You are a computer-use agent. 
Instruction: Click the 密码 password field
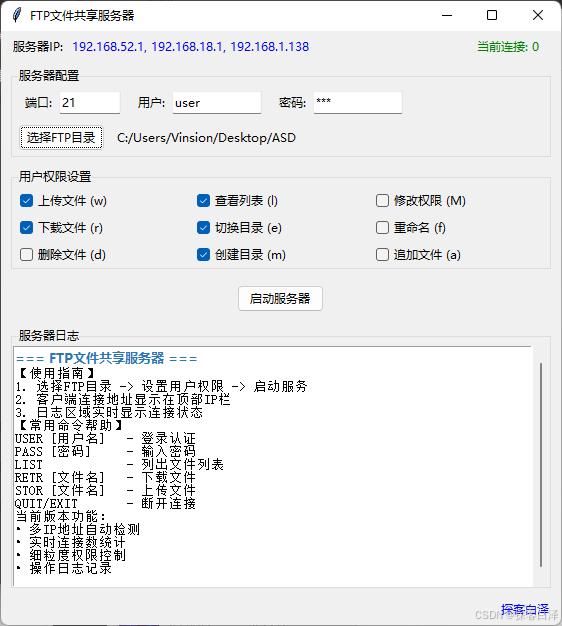(358, 103)
